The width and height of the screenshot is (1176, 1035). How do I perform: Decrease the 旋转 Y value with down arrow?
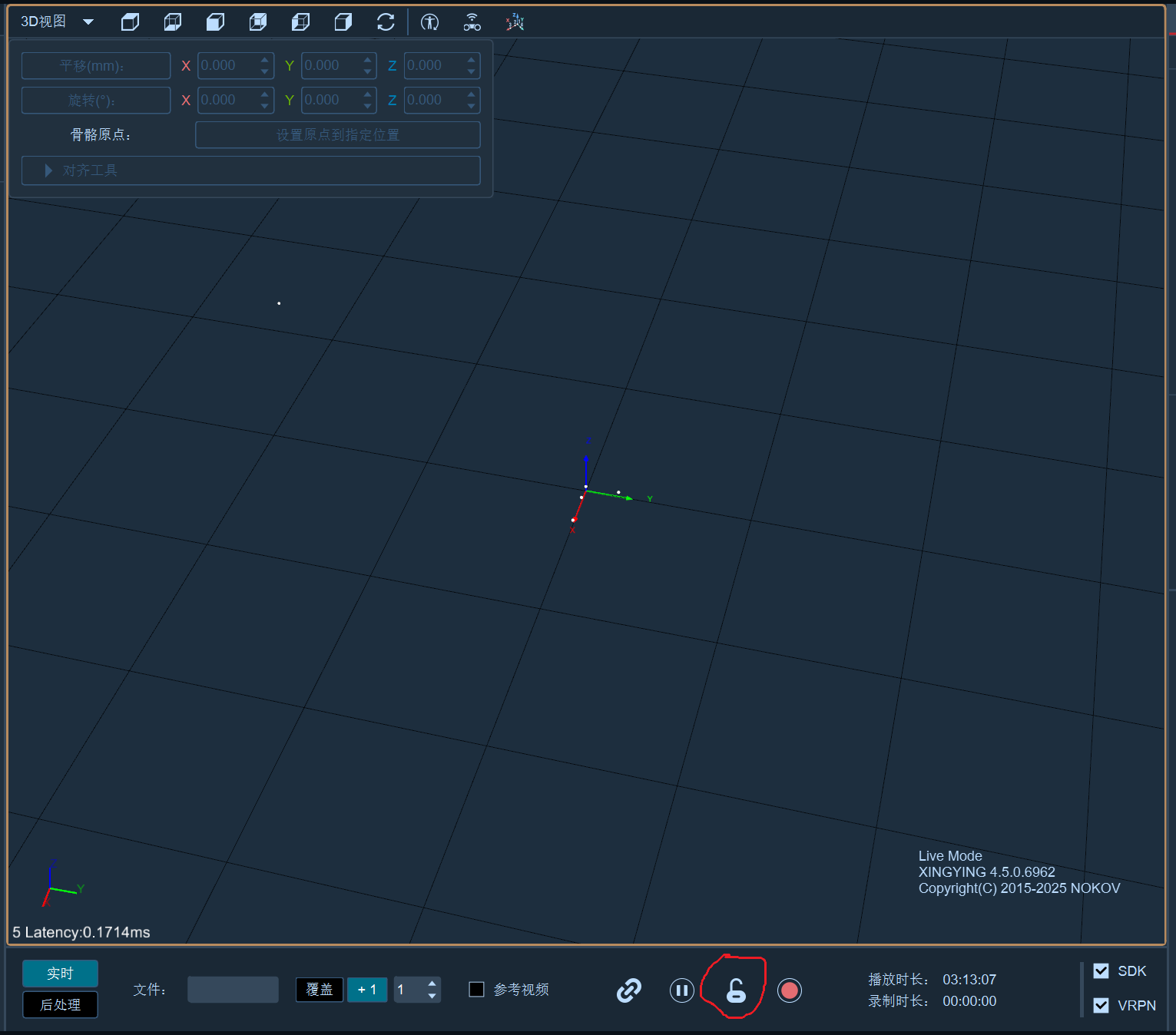(x=368, y=106)
